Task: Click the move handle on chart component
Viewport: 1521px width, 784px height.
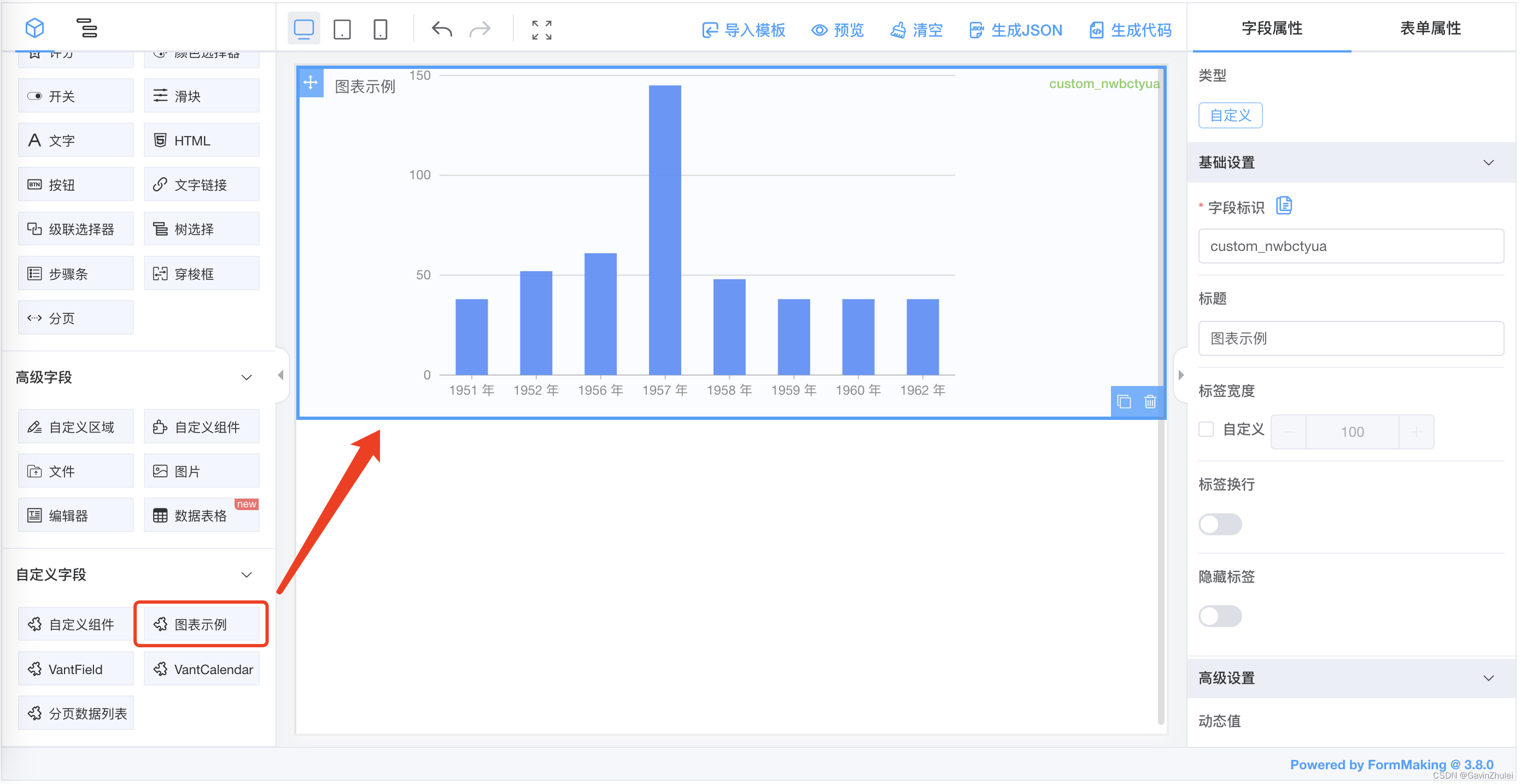Action: click(x=311, y=83)
